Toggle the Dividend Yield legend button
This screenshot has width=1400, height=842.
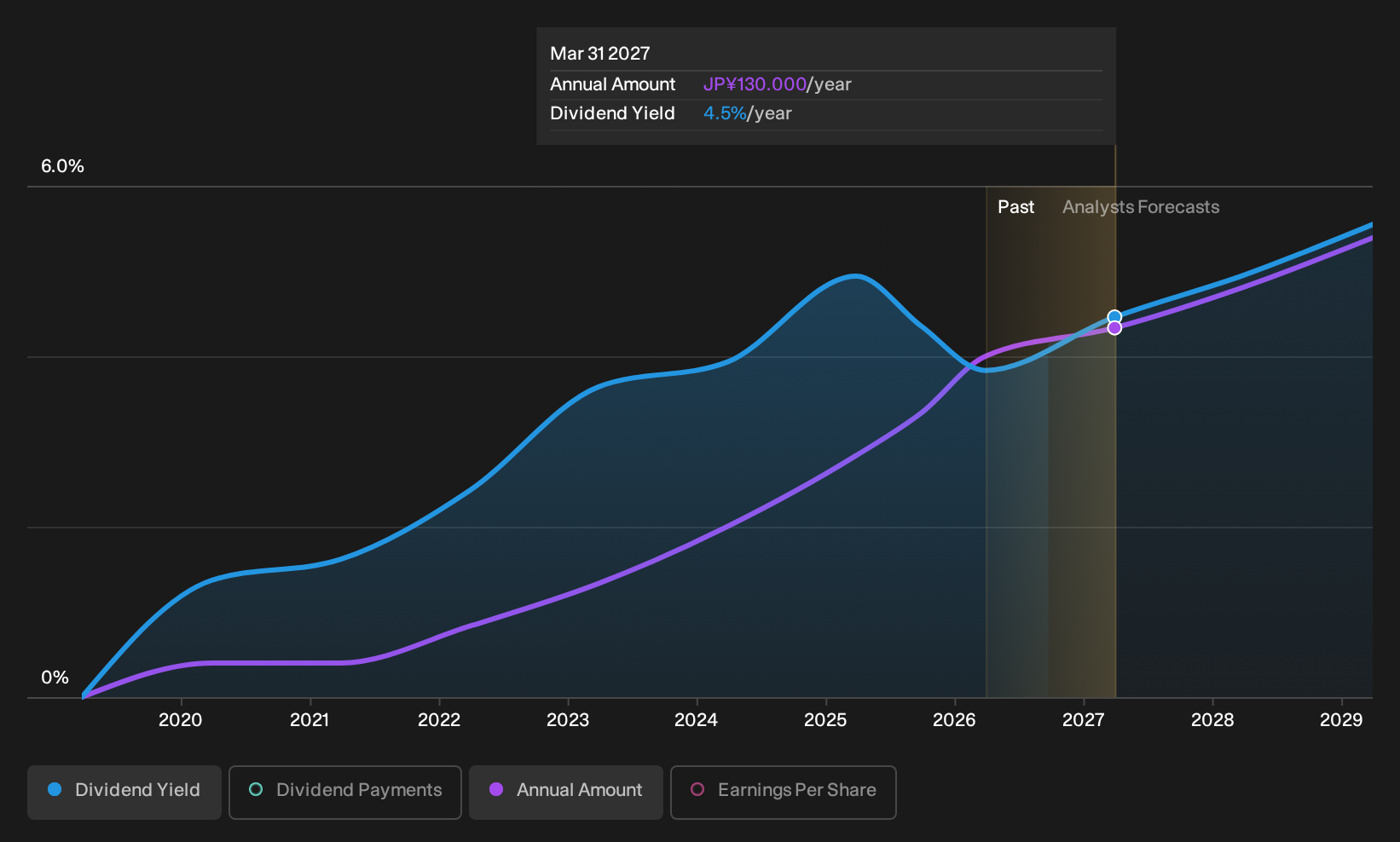124,792
